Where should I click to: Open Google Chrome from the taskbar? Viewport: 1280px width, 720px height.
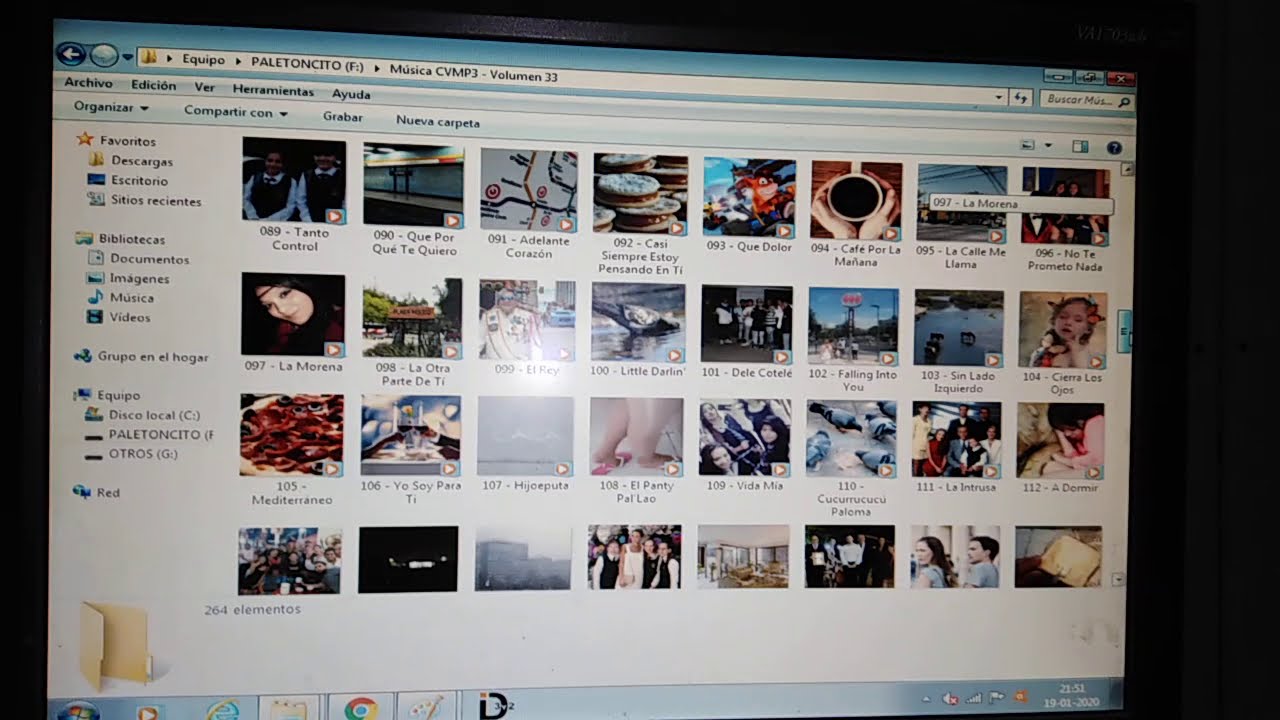pyautogui.click(x=360, y=709)
